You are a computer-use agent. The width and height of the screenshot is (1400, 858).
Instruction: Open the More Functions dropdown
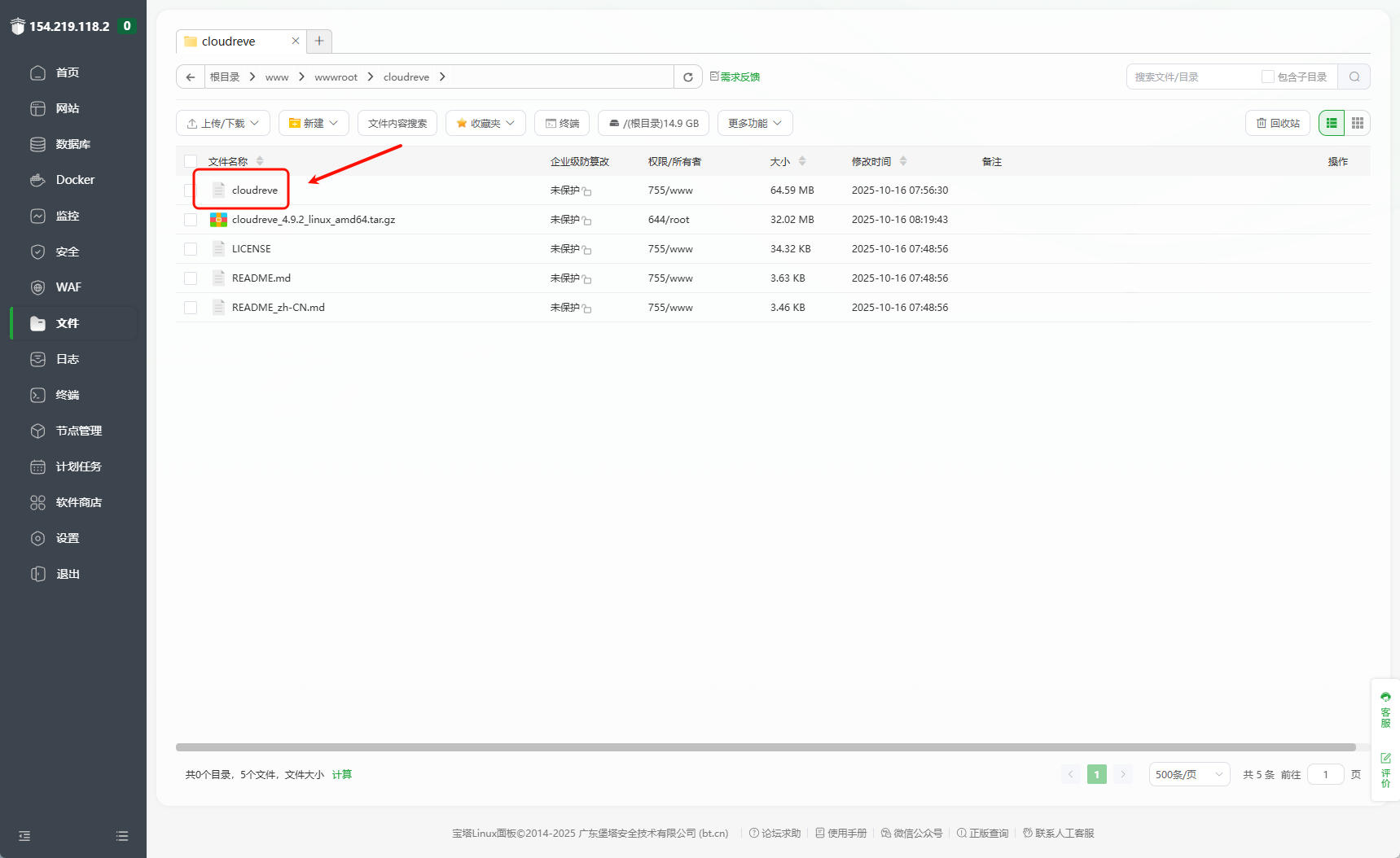click(755, 124)
